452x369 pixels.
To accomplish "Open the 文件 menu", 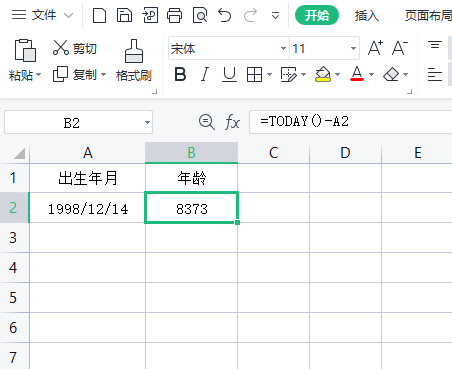I will (x=42, y=15).
